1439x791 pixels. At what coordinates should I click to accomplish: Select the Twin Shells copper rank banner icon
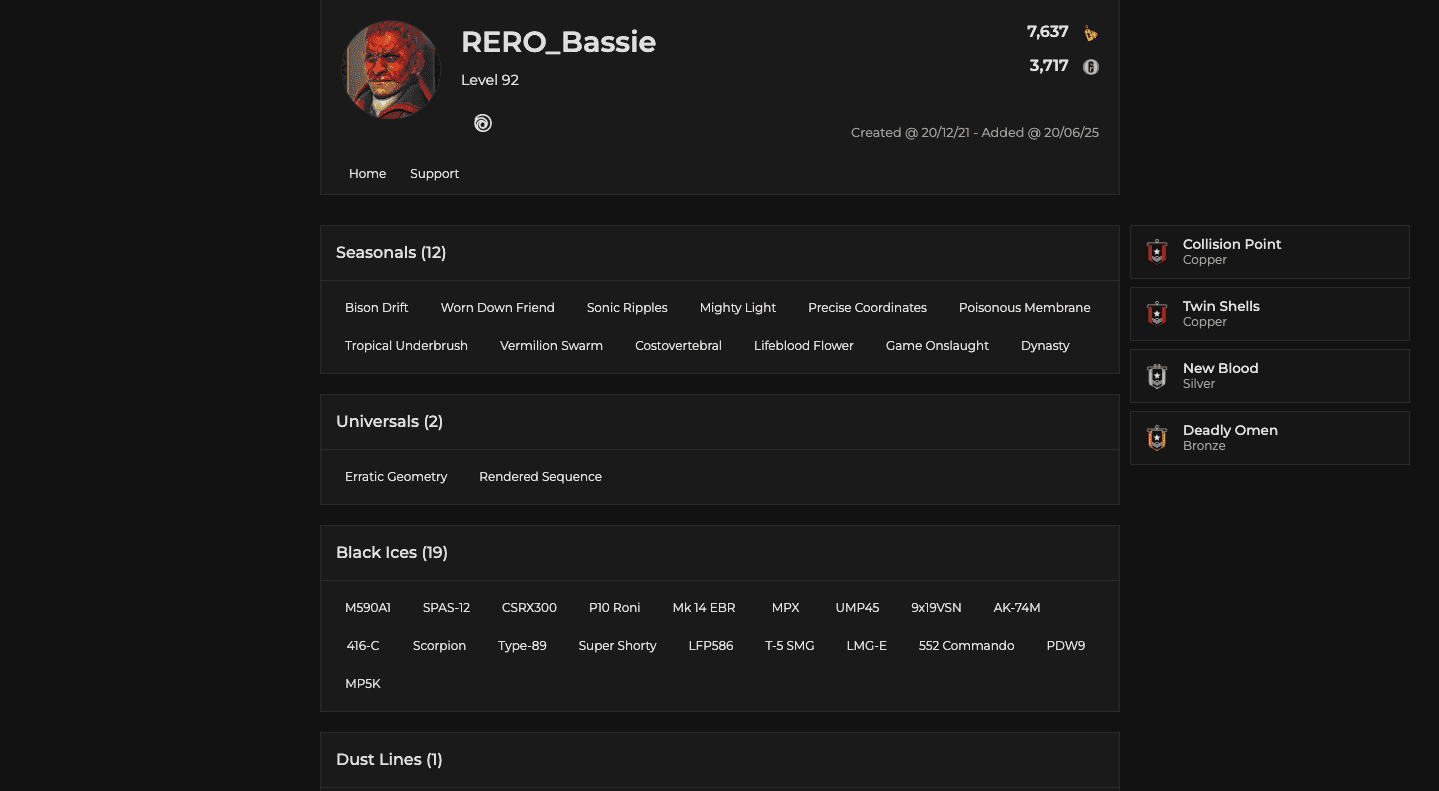tap(1156, 313)
